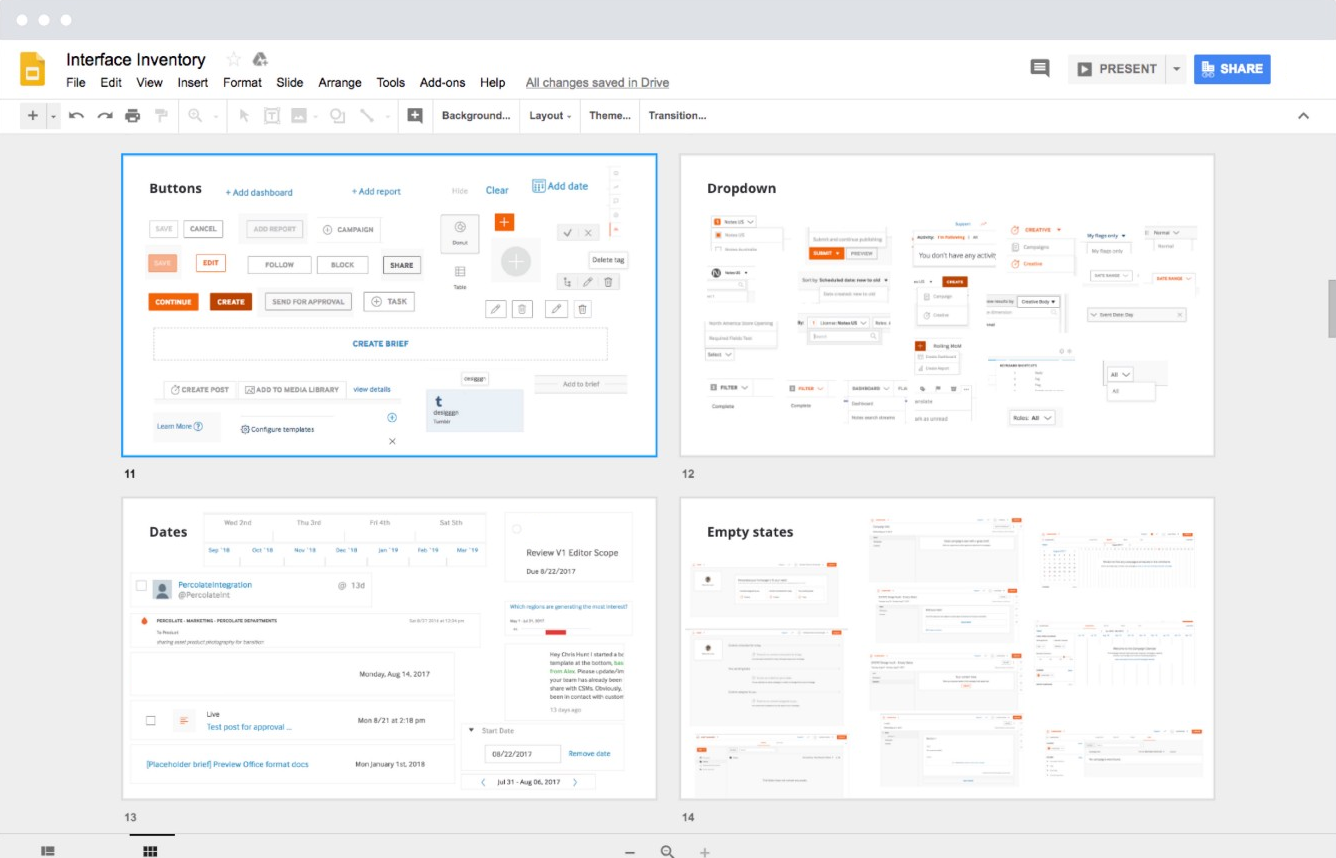The image size is (1336, 858).
Task: Select the paint format tool
Action: pos(161,115)
